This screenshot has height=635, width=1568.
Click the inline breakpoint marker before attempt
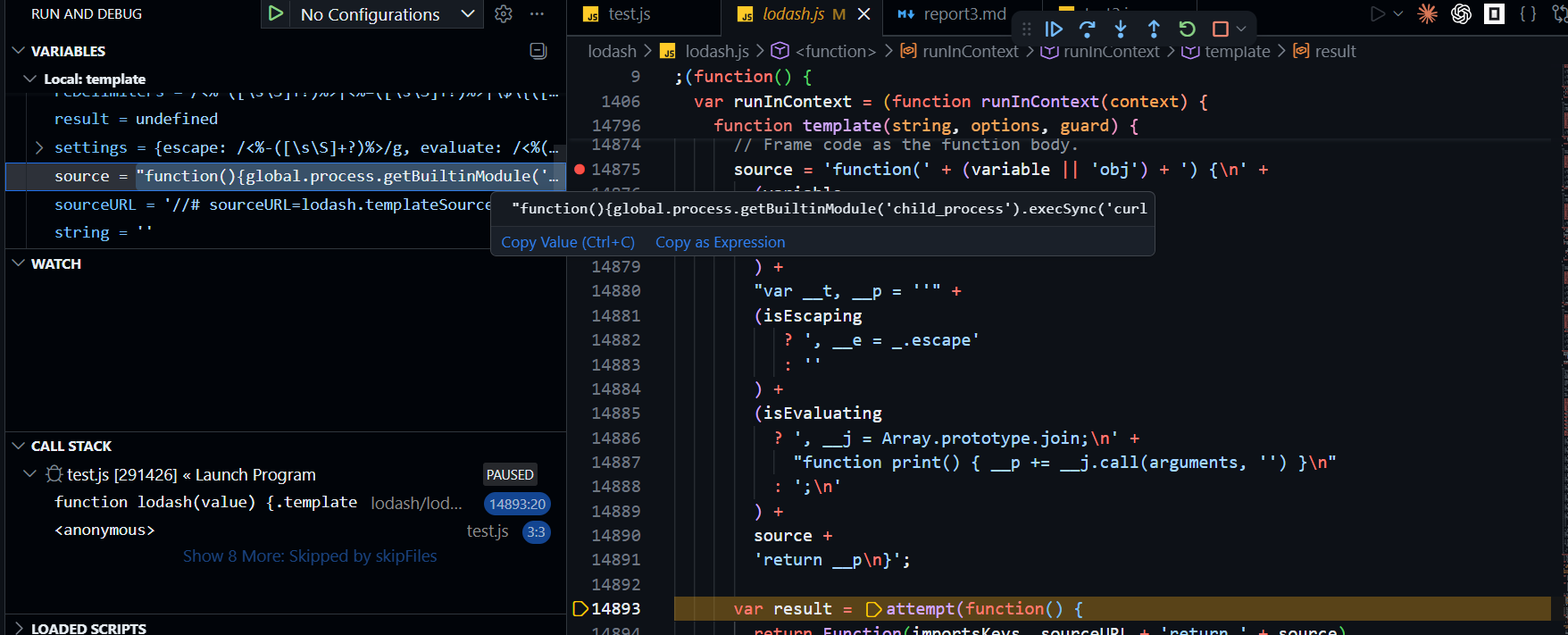(x=873, y=609)
